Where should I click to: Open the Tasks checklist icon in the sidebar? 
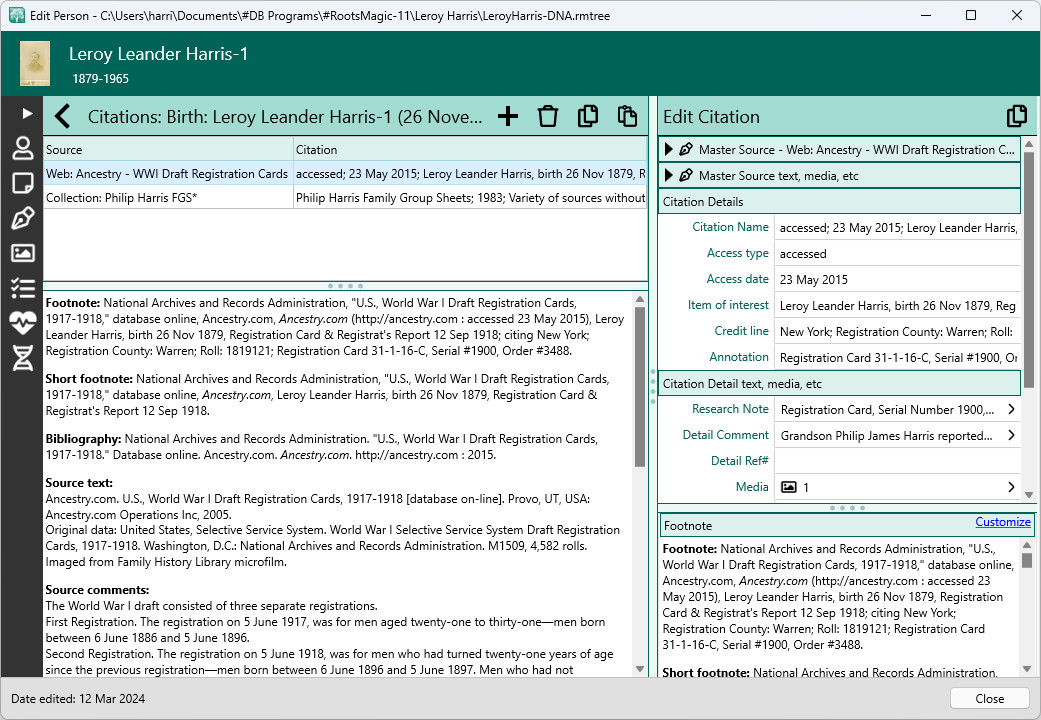point(23,288)
